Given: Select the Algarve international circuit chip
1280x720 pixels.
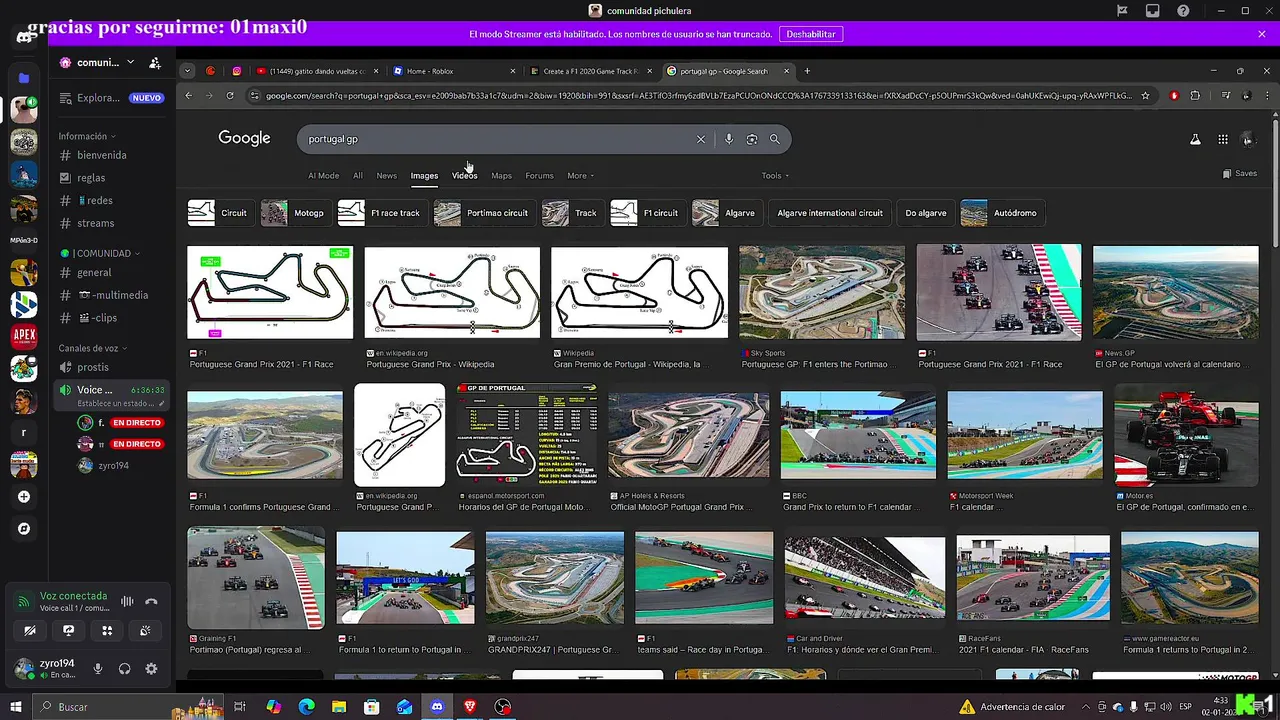Looking at the screenshot, I should (830, 213).
